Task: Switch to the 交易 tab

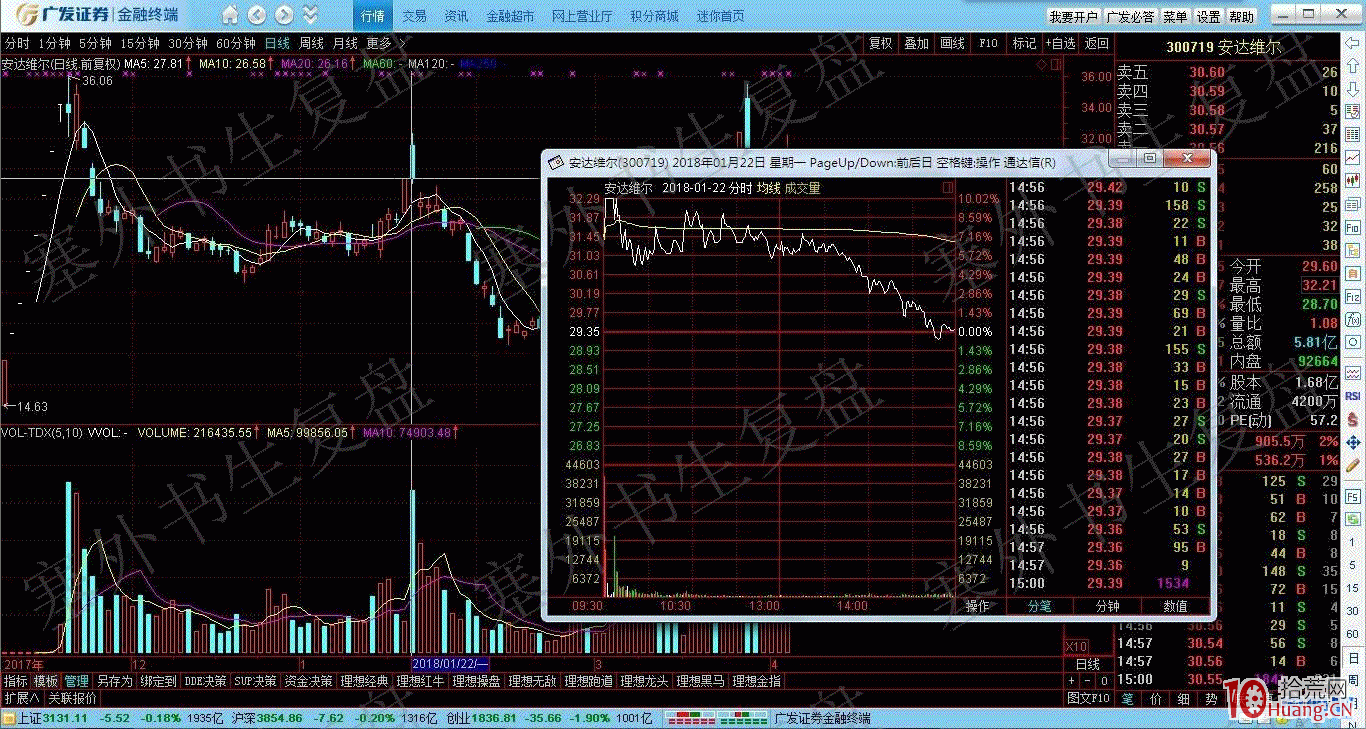Action: coord(414,16)
